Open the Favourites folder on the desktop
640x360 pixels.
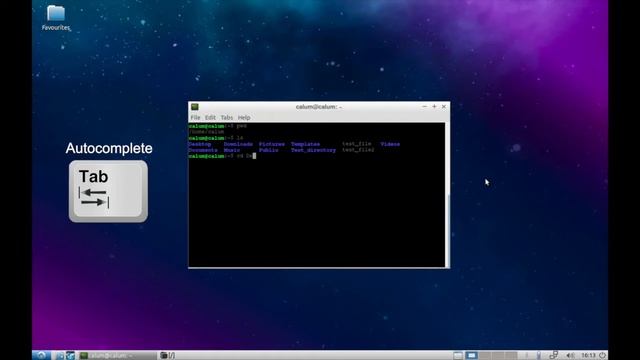pyautogui.click(x=56, y=18)
